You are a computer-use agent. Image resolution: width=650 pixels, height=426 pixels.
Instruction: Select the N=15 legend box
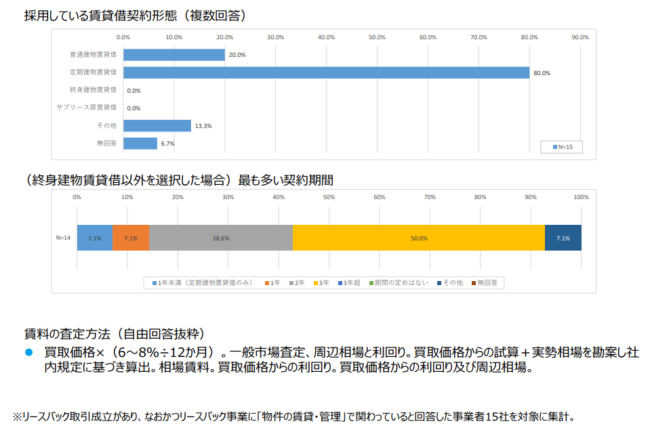(x=561, y=147)
